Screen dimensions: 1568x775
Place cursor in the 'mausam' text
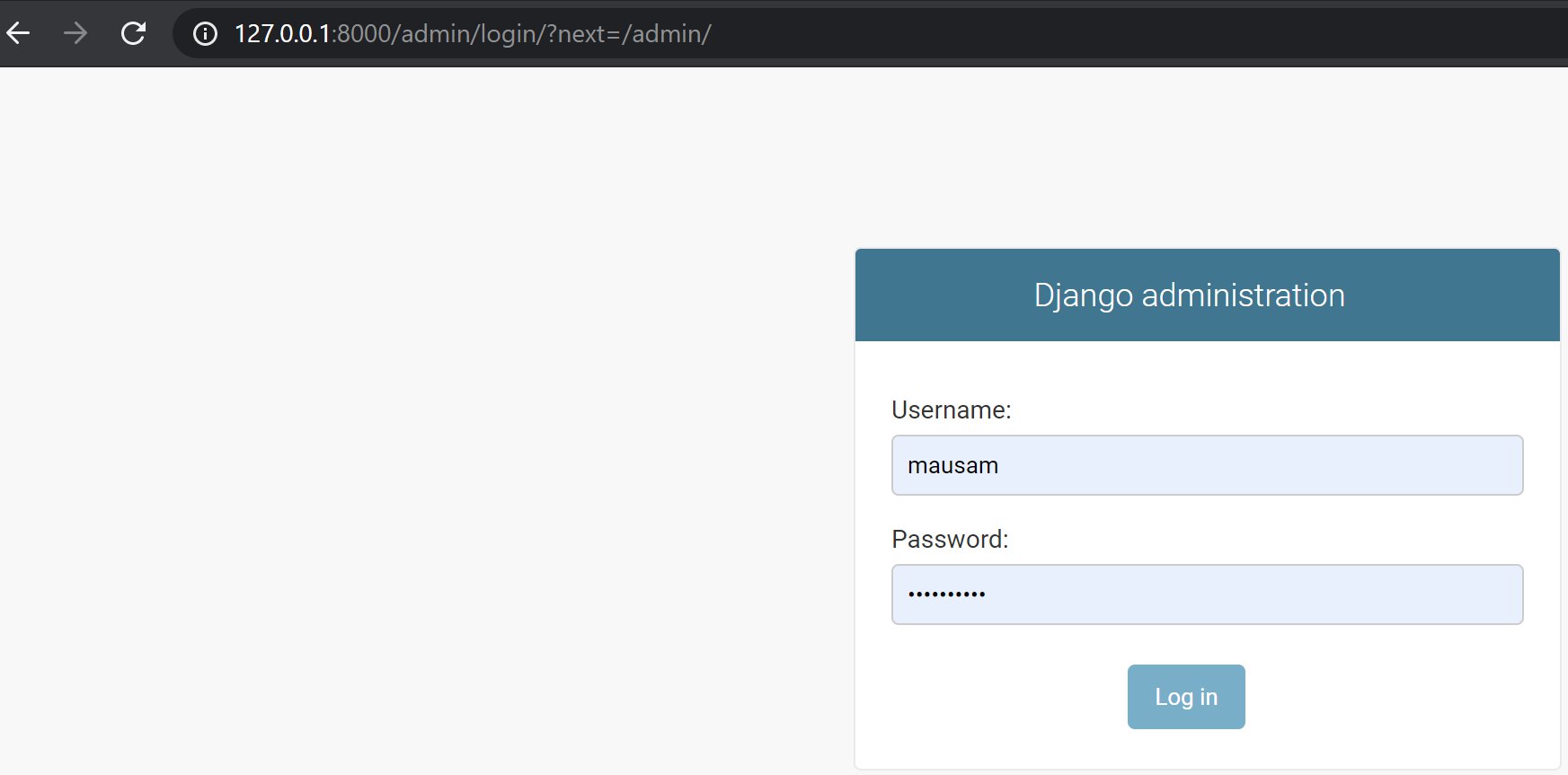tap(952, 466)
